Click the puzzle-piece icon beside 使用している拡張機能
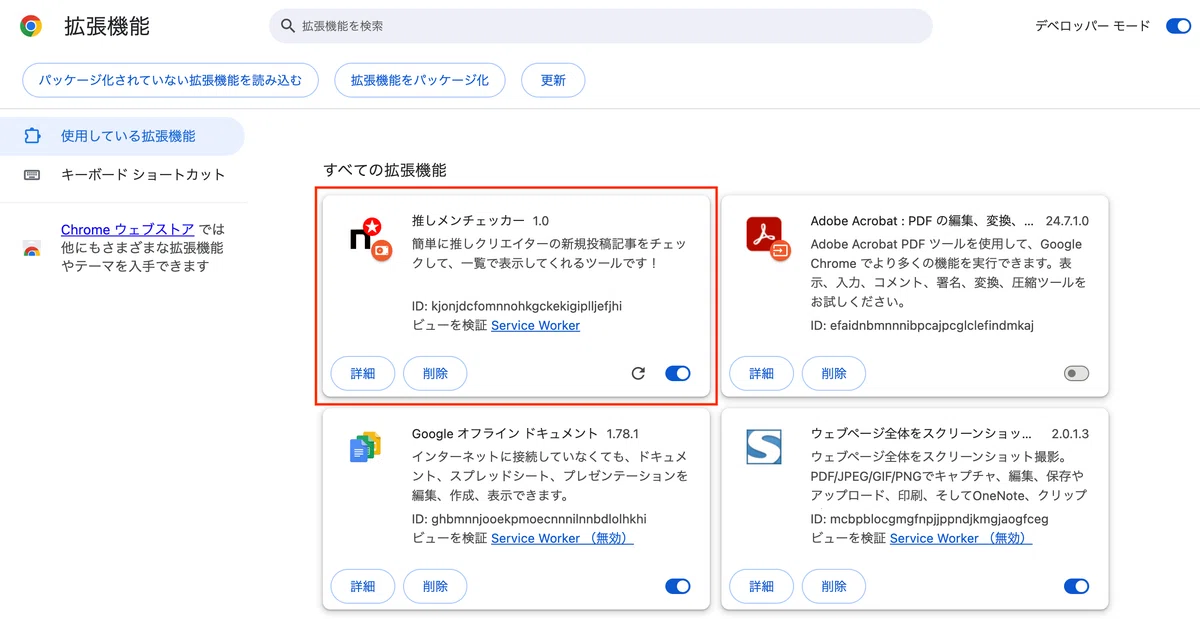The height and width of the screenshot is (619, 1200). tap(32, 136)
